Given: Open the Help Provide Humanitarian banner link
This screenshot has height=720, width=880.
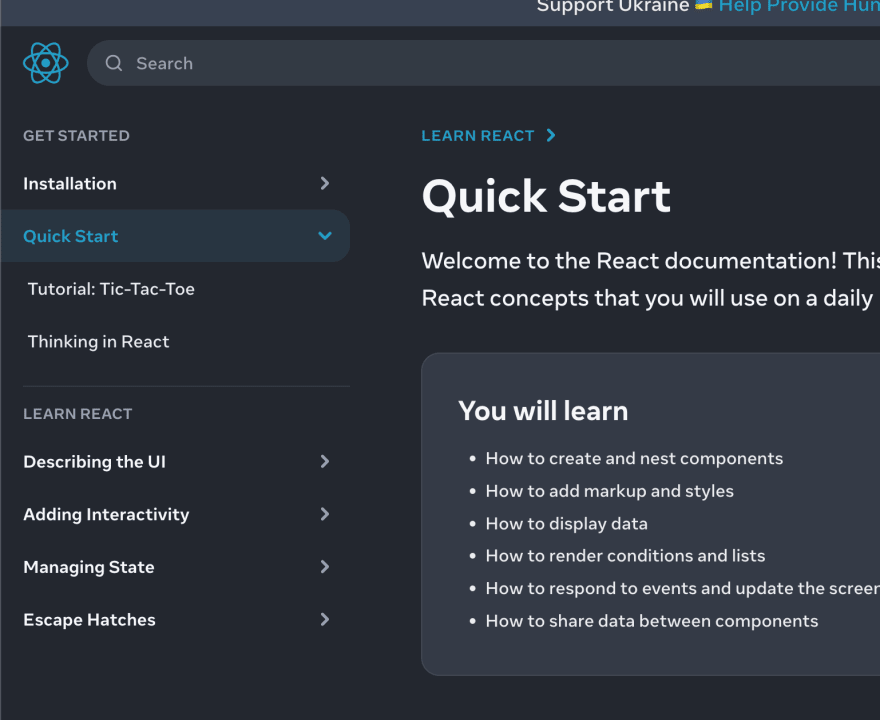Looking at the screenshot, I should [799, 6].
